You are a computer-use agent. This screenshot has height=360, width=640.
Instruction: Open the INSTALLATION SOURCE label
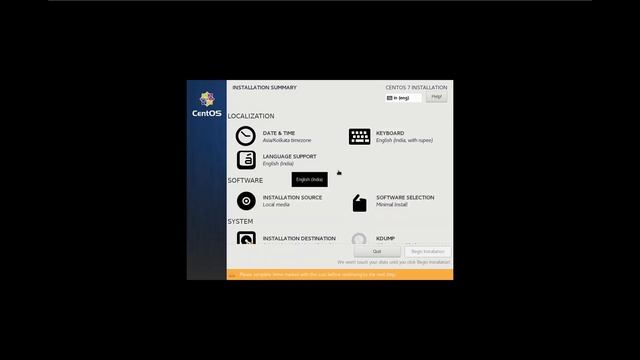pos(292,197)
